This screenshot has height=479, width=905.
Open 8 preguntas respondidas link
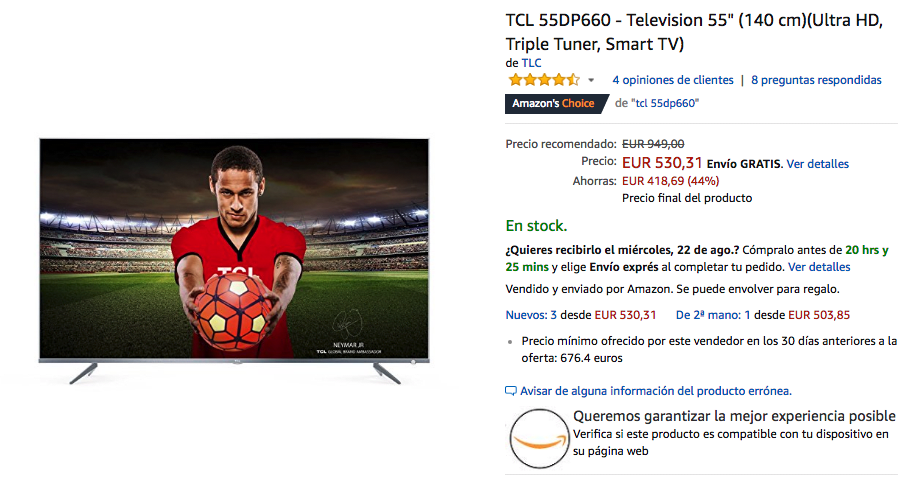pyautogui.click(x=816, y=80)
